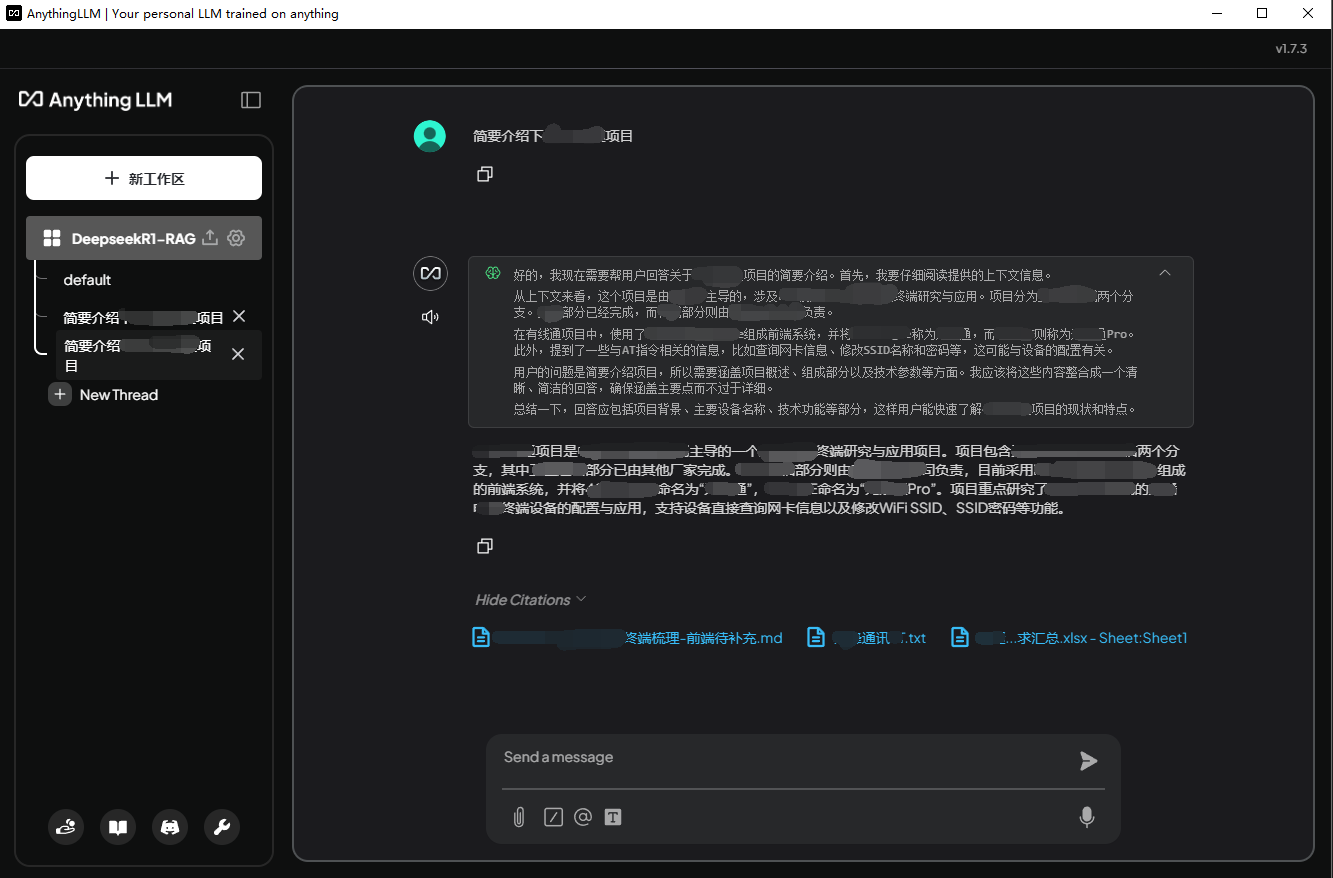Open settings with the wrench icon
Image resolution: width=1333 pixels, height=878 pixels.
[x=222, y=827]
